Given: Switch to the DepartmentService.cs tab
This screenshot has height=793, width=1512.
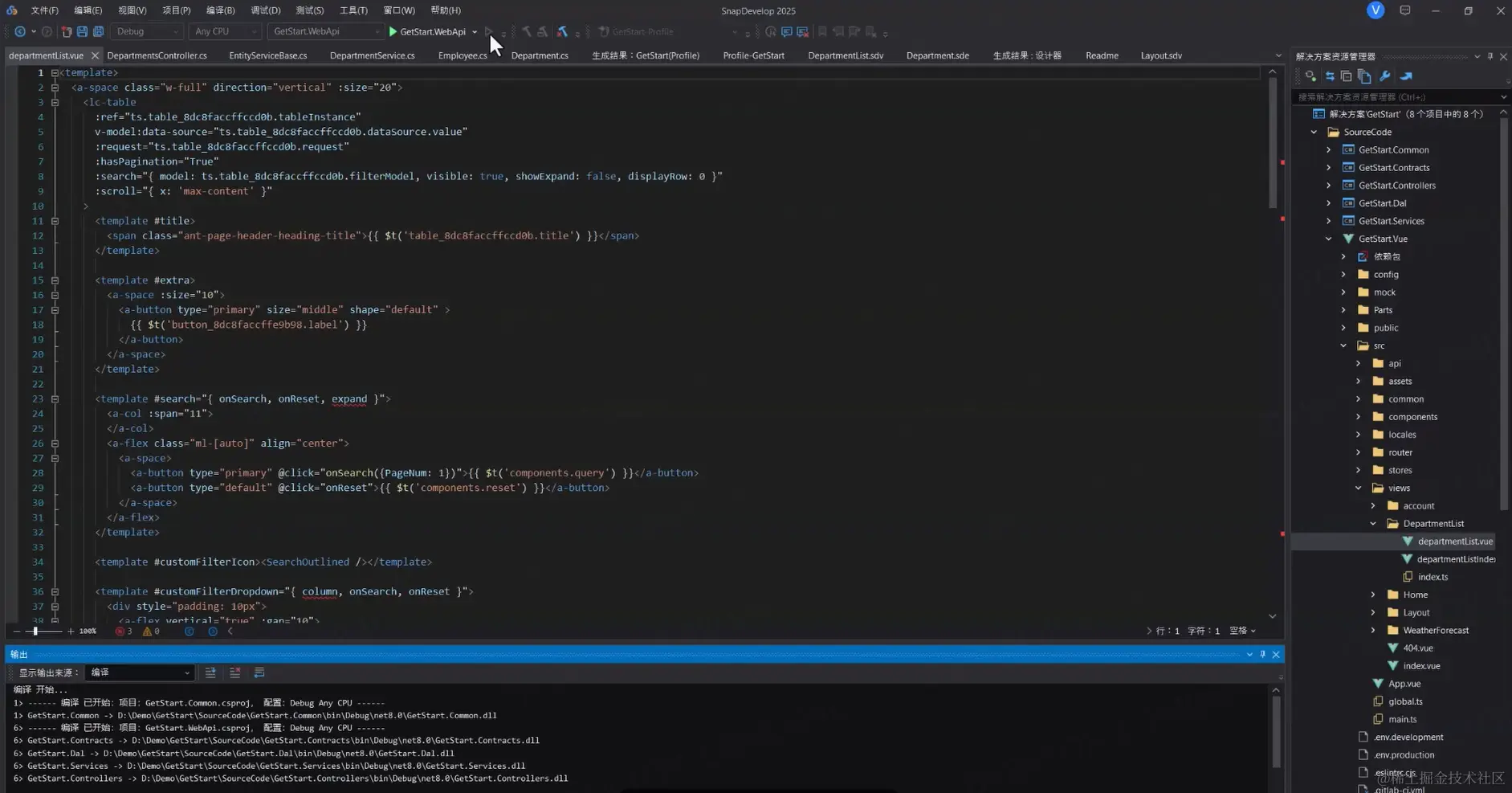Looking at the screenshot, I should click(371, 55).
